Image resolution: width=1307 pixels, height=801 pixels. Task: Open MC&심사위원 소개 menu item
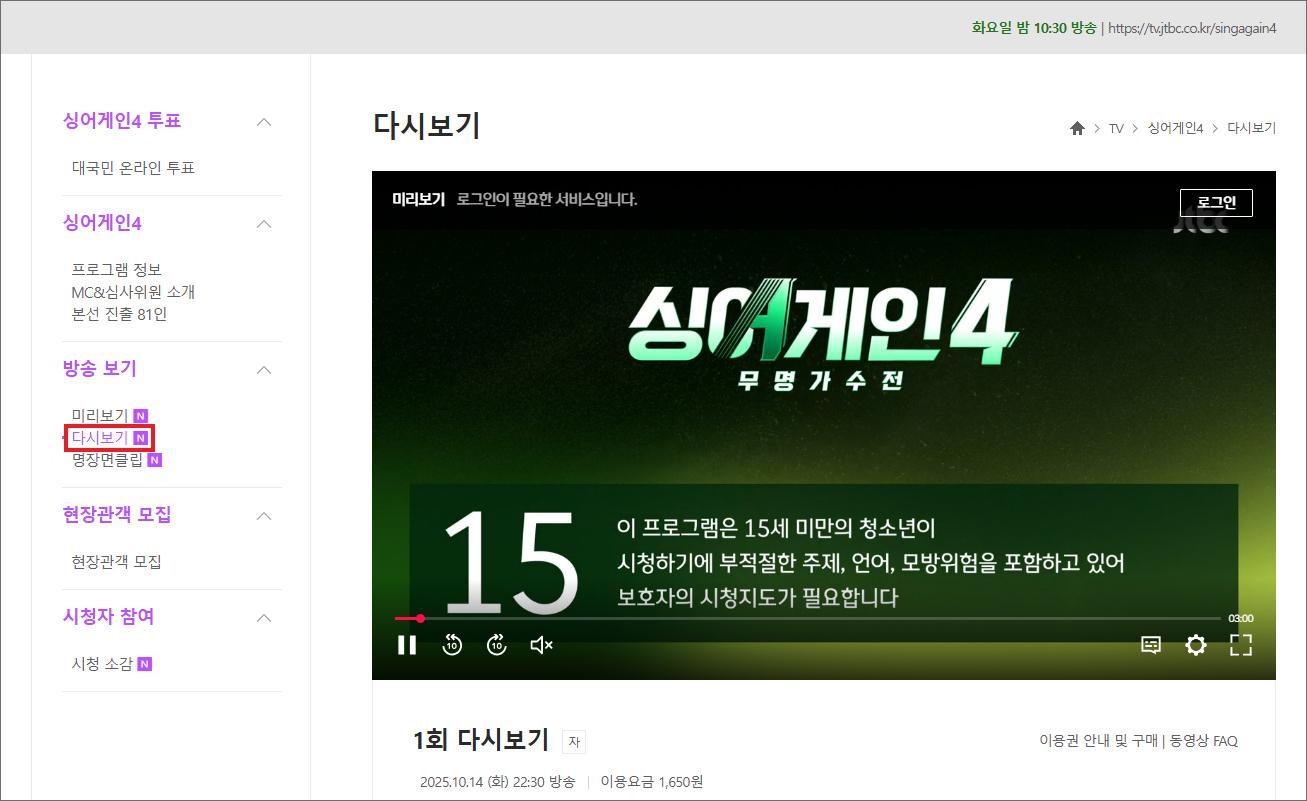click(133, 292)
